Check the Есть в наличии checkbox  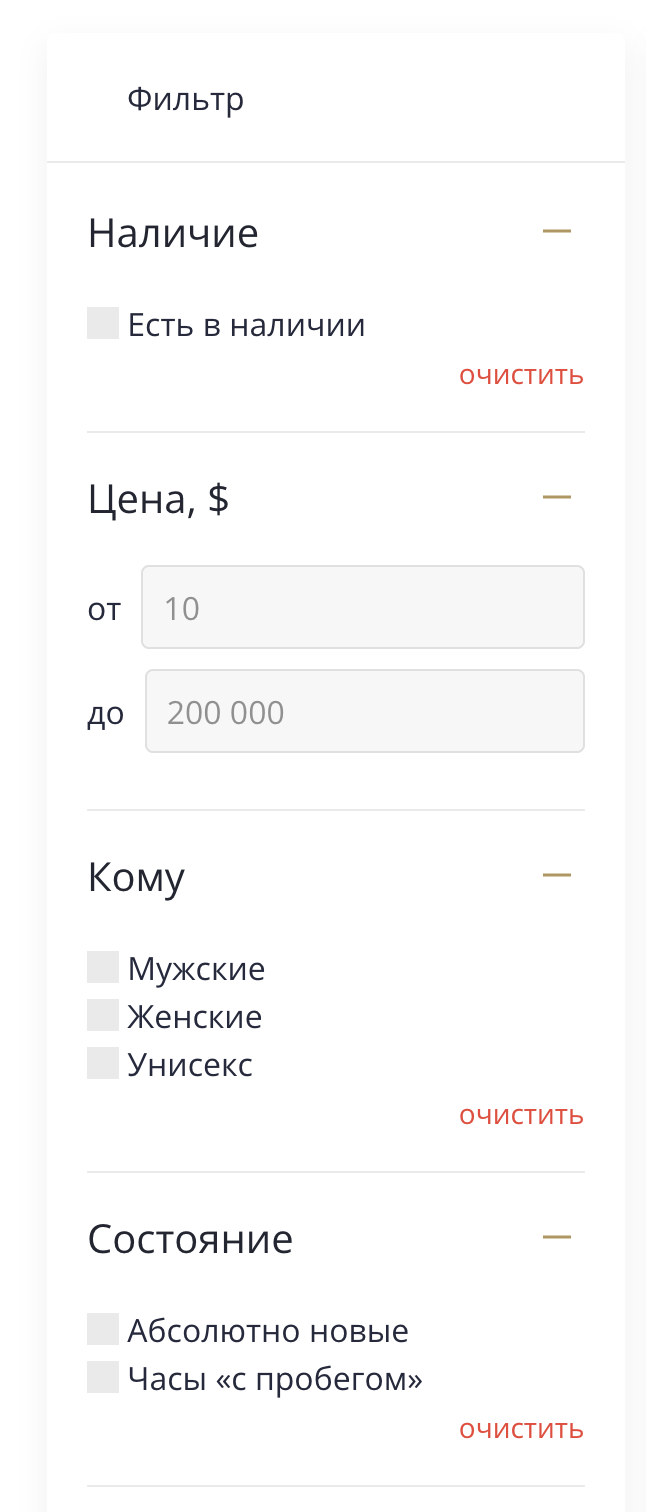pos(103,324)
